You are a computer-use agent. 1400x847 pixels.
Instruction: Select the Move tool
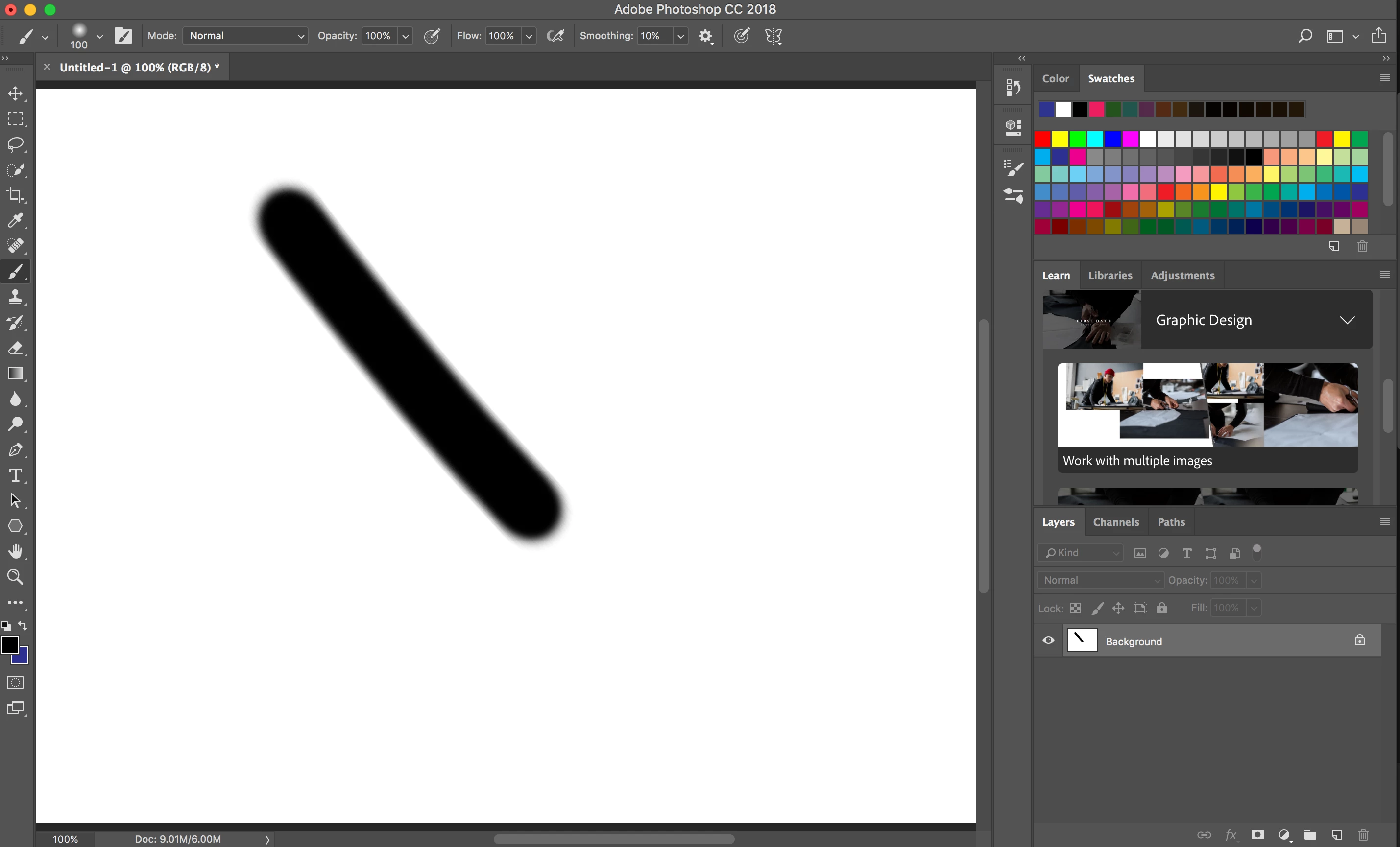[15, 94]
